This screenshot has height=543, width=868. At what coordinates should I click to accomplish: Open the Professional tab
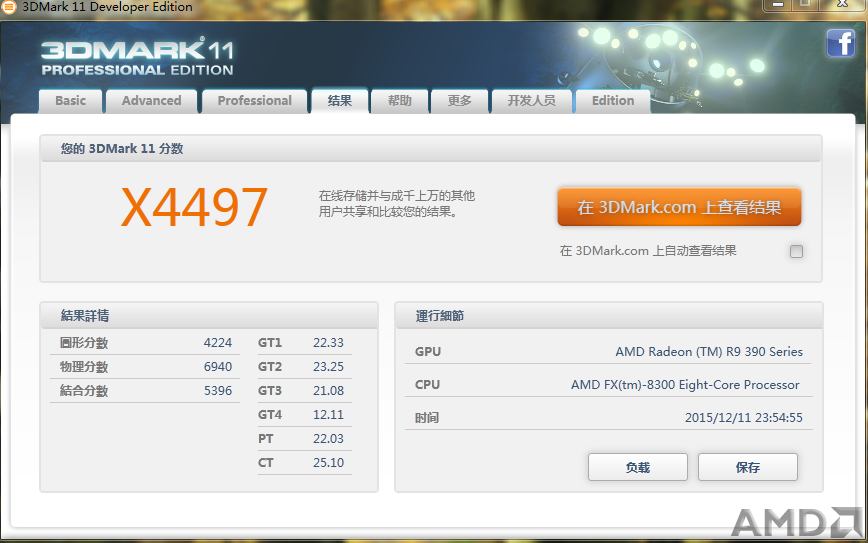pyautogui.click(x=255, y=101)
